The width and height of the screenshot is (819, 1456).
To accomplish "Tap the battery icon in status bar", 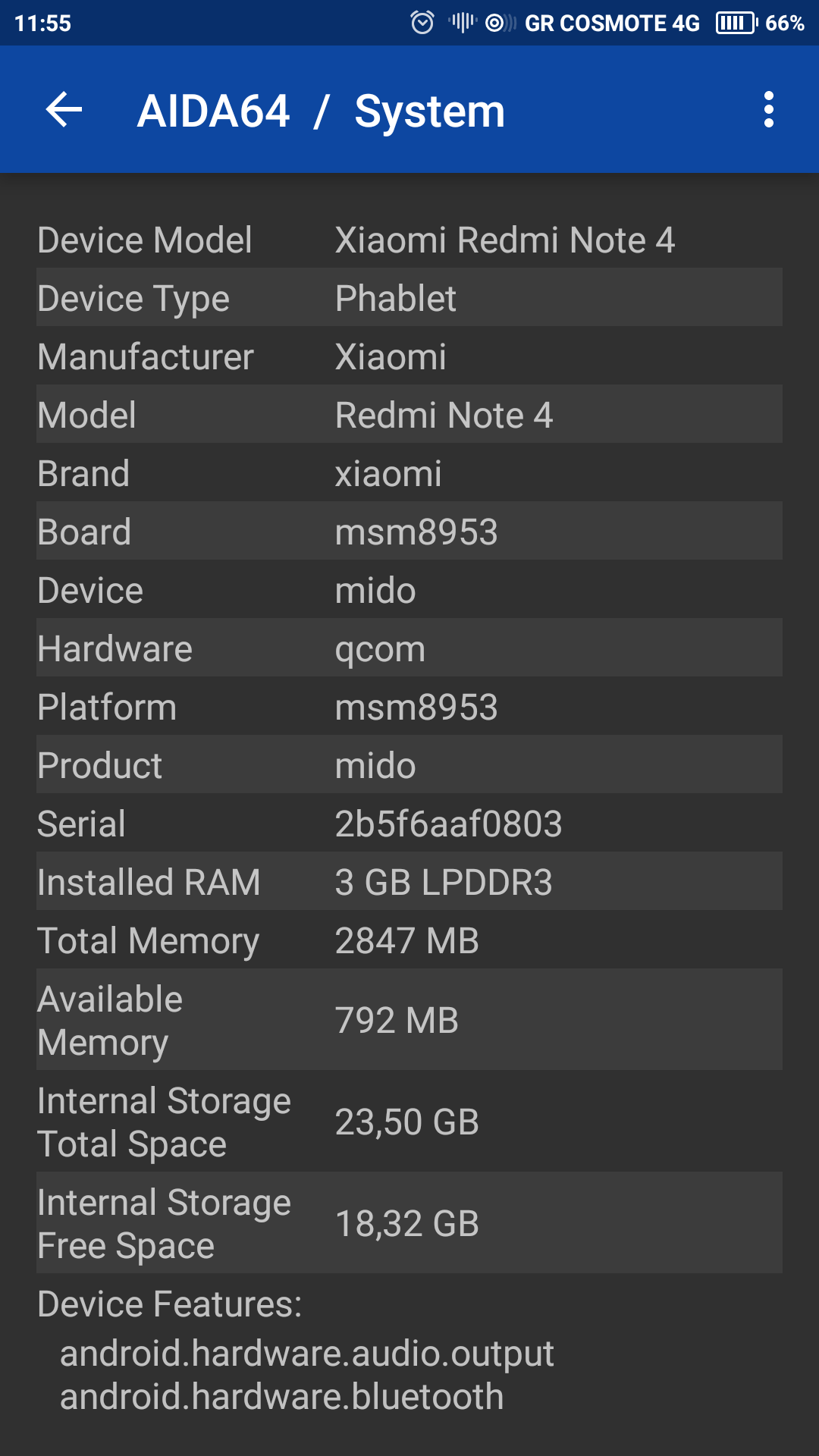I will click(x=736, y=23).
